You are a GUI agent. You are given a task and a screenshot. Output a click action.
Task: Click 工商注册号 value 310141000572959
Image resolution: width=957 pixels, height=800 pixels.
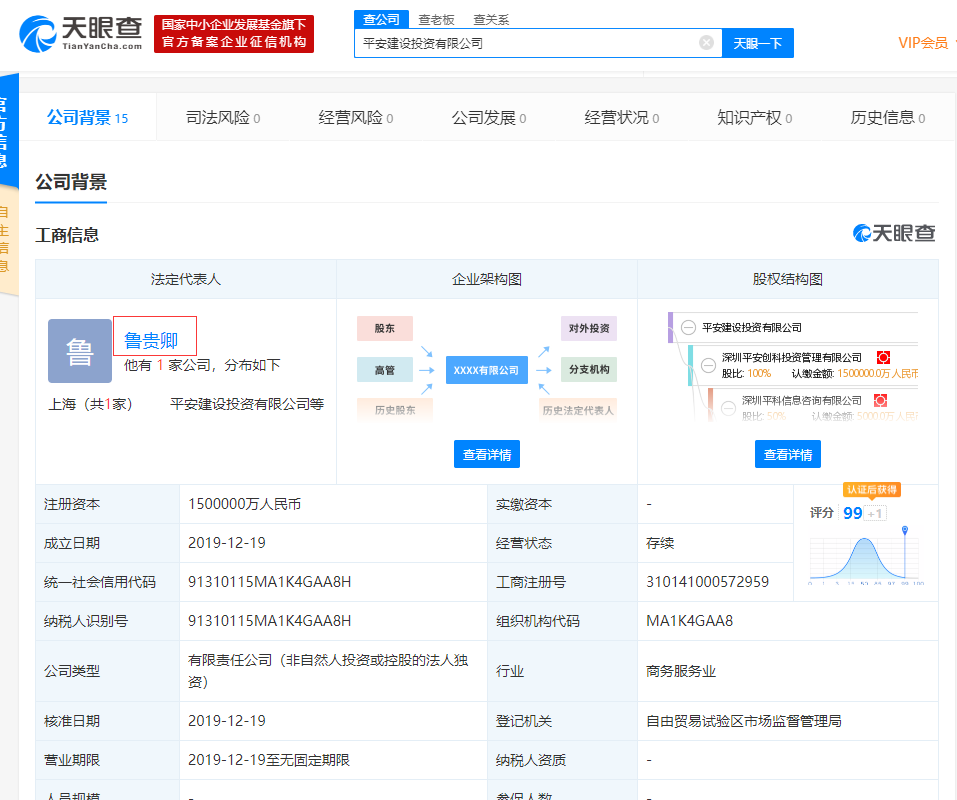pyautogui.click(x=707, y=582)
